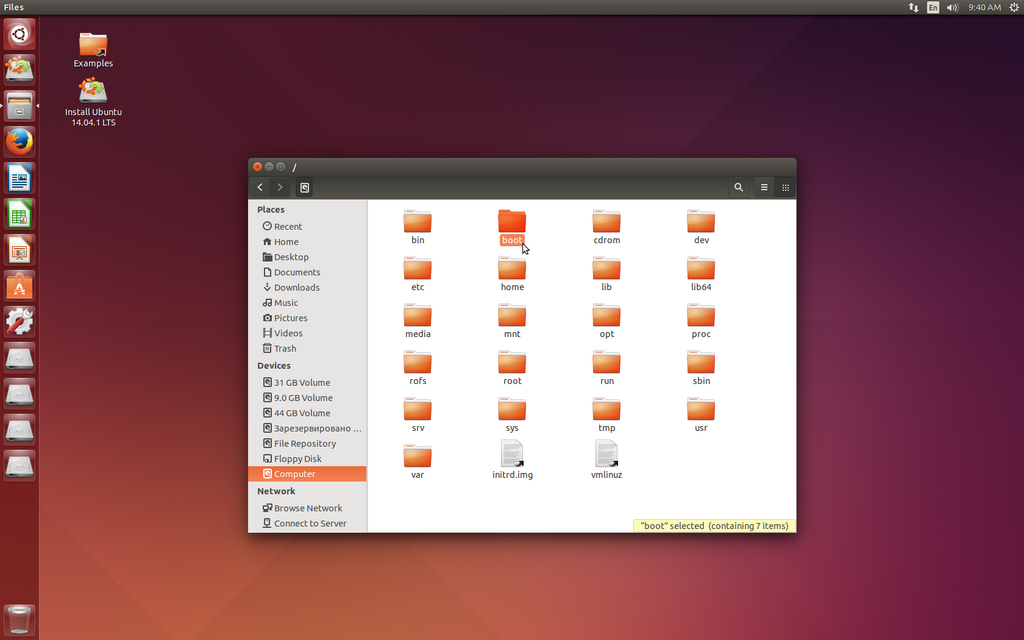The height and width of the screenshot is (640, 1024).
Task: Click Connect to Server
Action: pyautogui.click(x=308, y=523)
